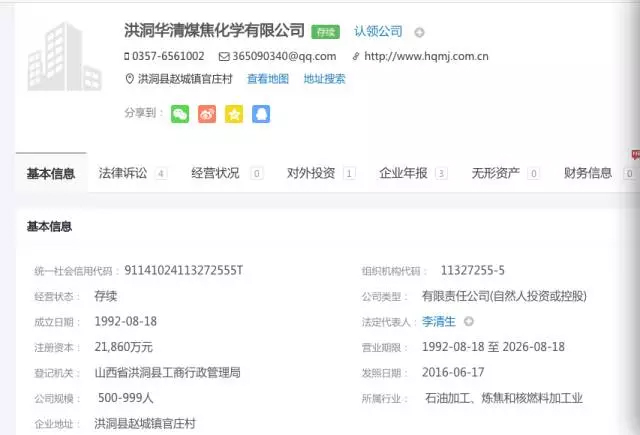Share the company to Weibo
Screen dimensions: 640x435
coord(207,114)
